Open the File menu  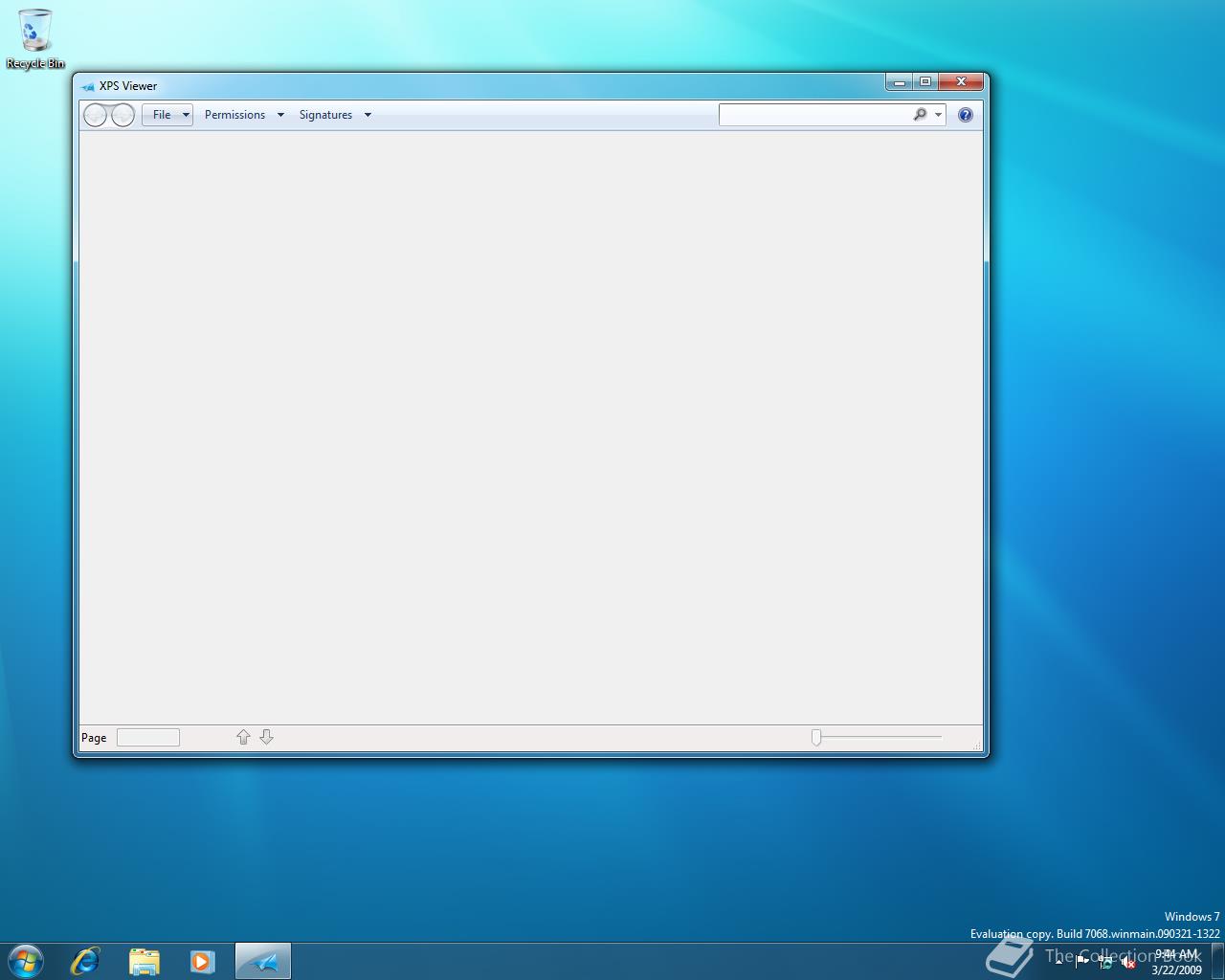pyautogui.click(x=167, y=115)
